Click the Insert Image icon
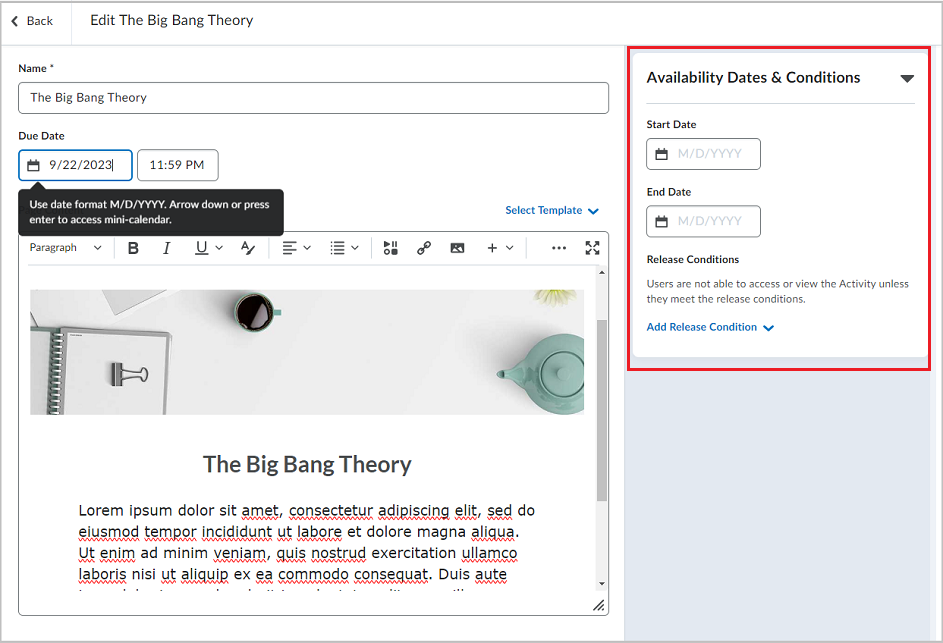943x643 pixels. [x=457, y=248]
